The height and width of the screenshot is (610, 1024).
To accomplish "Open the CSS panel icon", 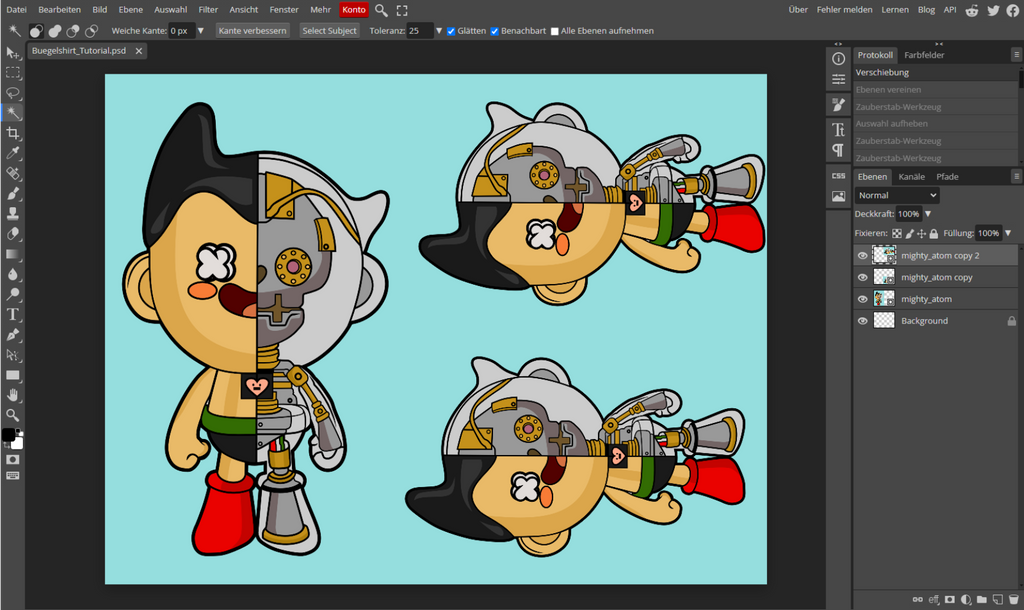I will click(839, 176).
